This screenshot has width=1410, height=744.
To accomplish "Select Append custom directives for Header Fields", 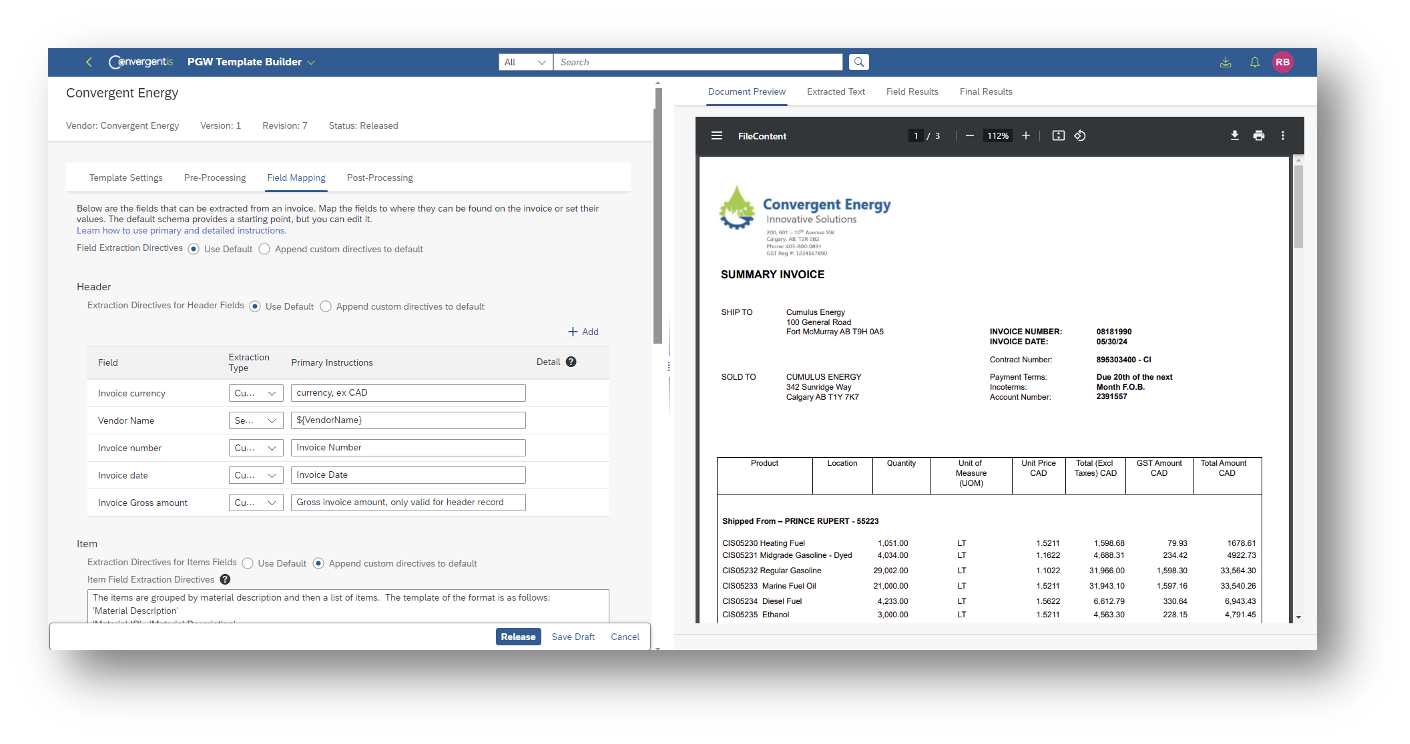I will 326,306.
